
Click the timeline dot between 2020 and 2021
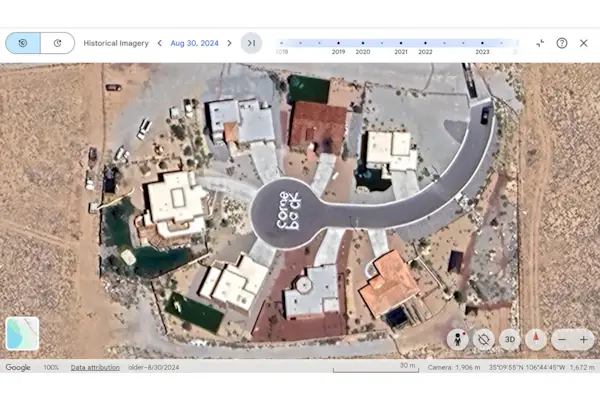click(382, 43)
